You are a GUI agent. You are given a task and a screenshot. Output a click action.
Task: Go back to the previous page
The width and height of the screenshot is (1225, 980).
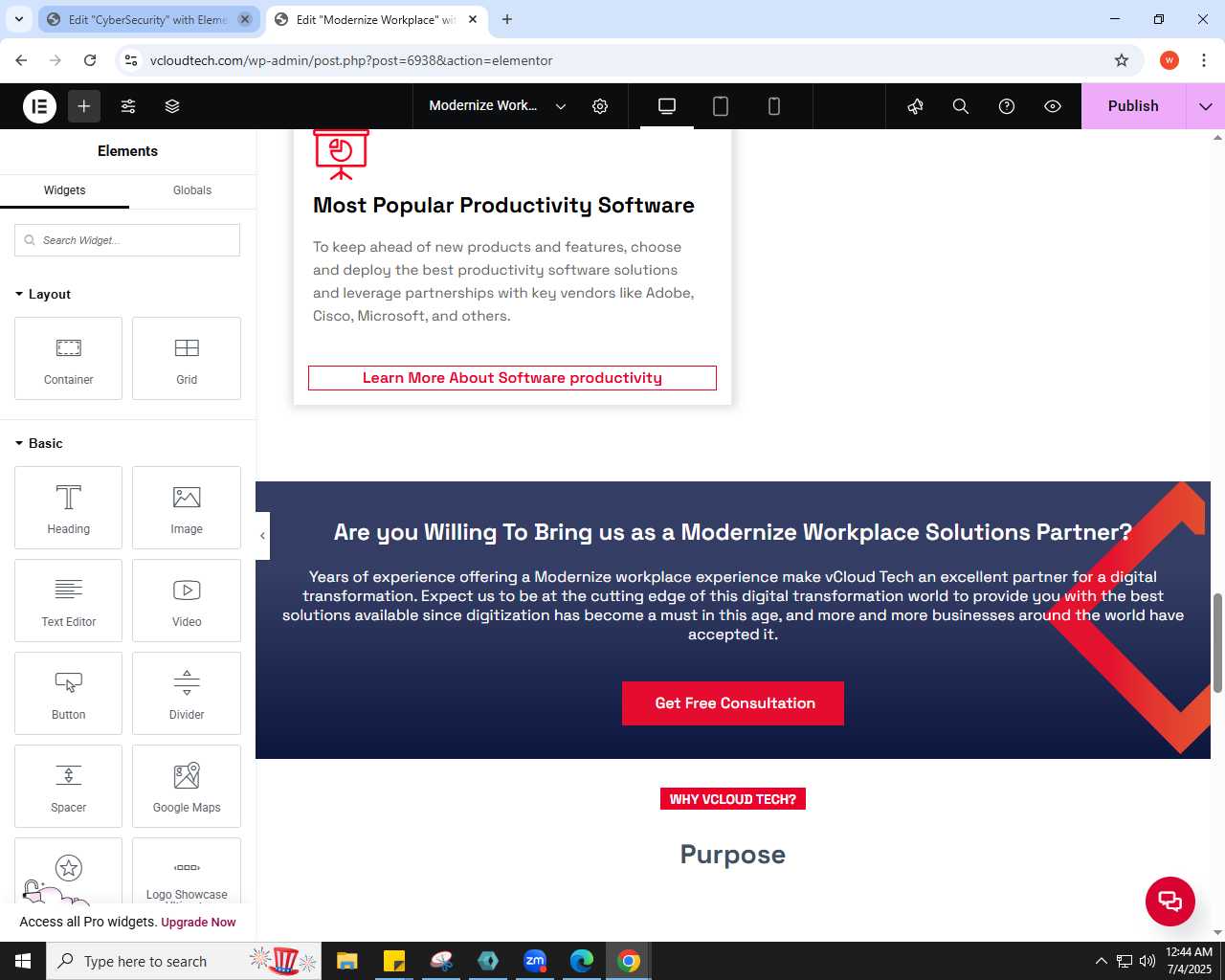(21, 60)
